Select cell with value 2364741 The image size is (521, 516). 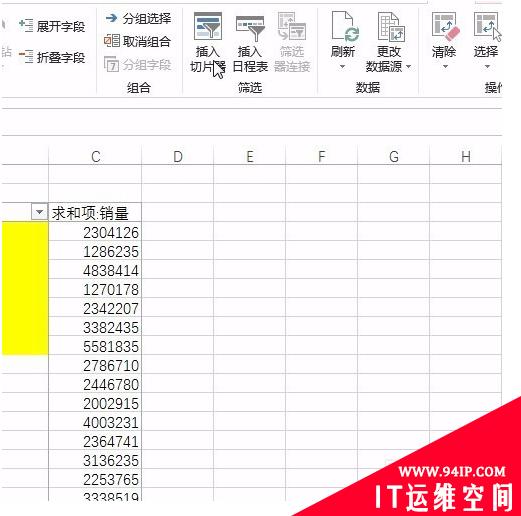(x=95, y=441)
